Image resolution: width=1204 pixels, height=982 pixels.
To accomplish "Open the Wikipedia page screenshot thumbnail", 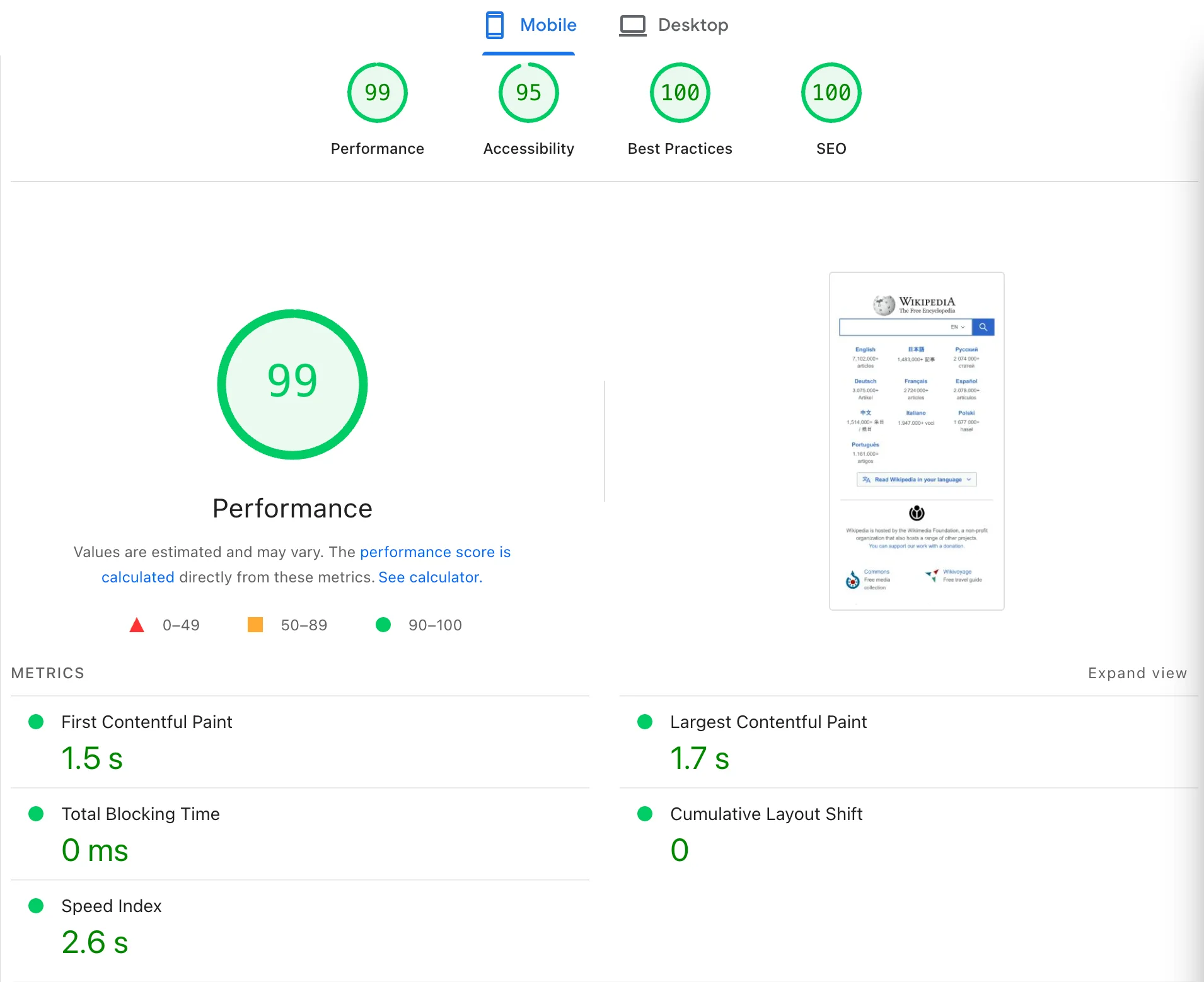I will click(916, 441).
